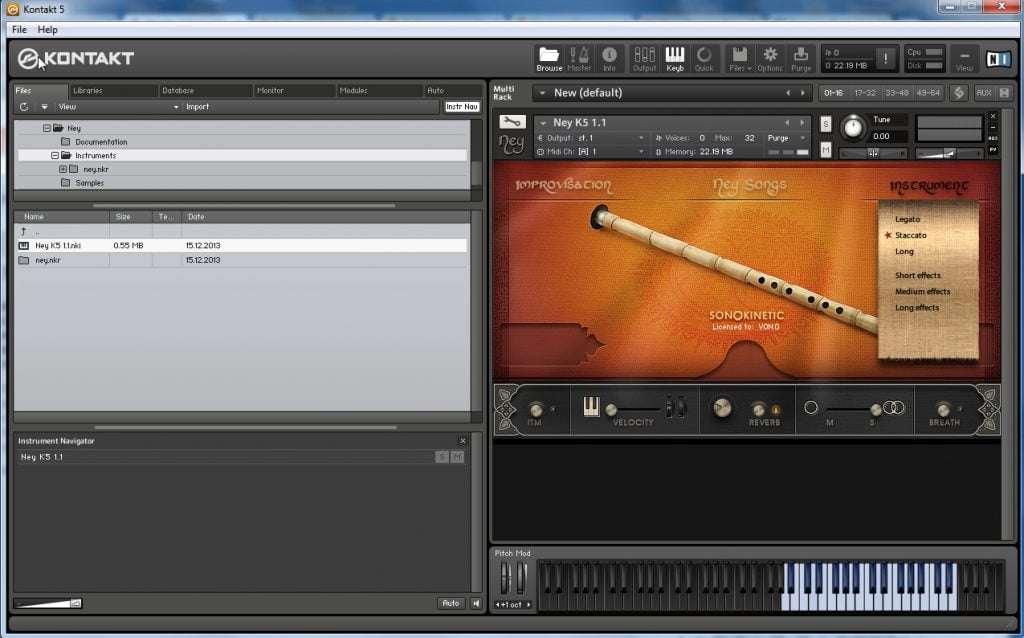Click the Import button
Viewport: 1024px width, 638px height.
198,107
